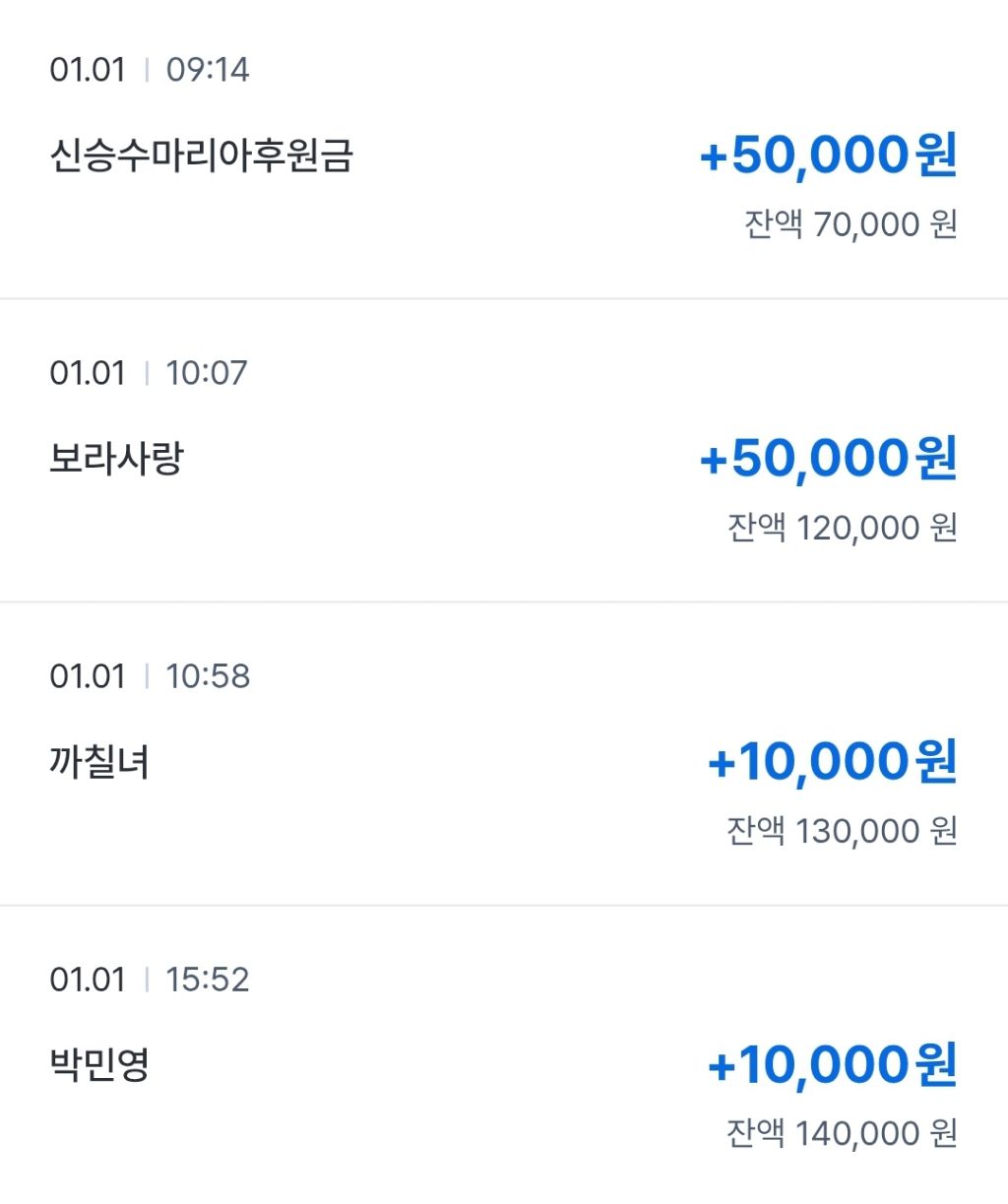This screenshot has height=1204, width=1008.
Task: Open the 신승수마리아후원금 transaction entry
Action: click(201, 156)
